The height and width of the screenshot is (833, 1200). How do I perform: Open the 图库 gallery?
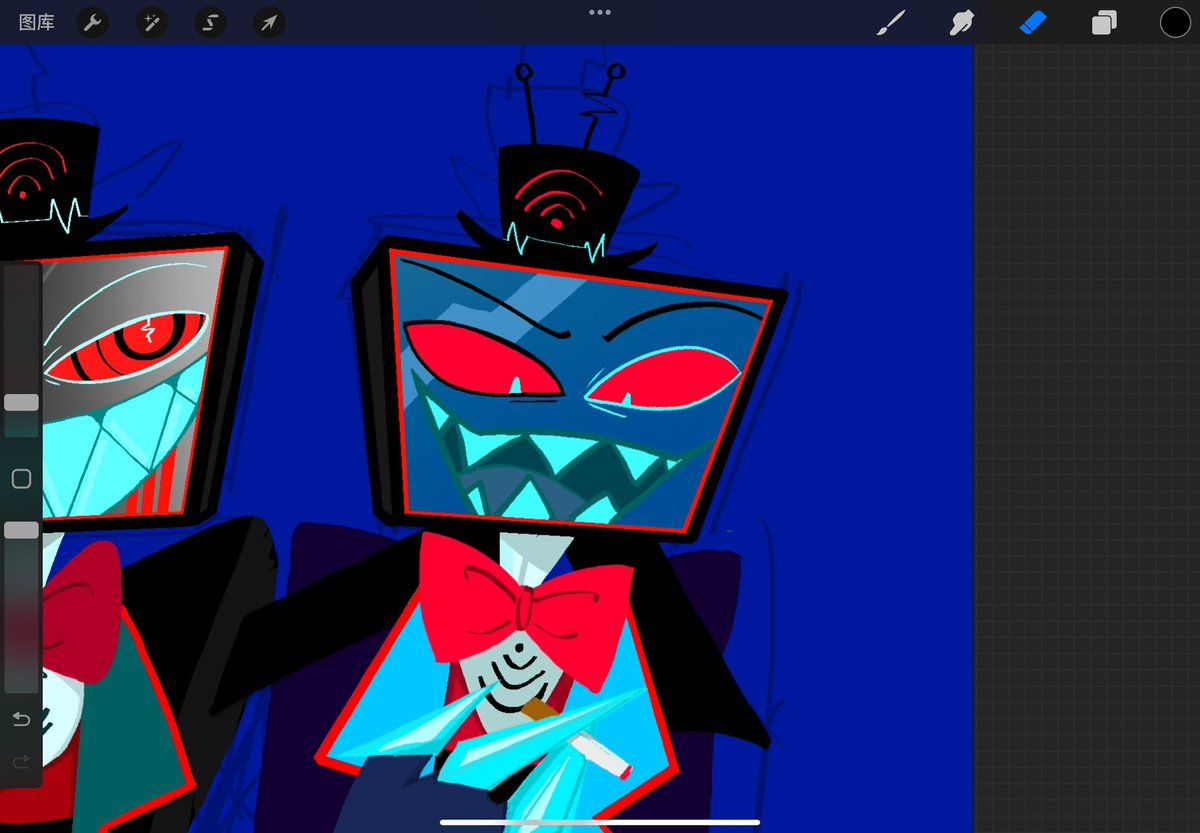[37, 23]
